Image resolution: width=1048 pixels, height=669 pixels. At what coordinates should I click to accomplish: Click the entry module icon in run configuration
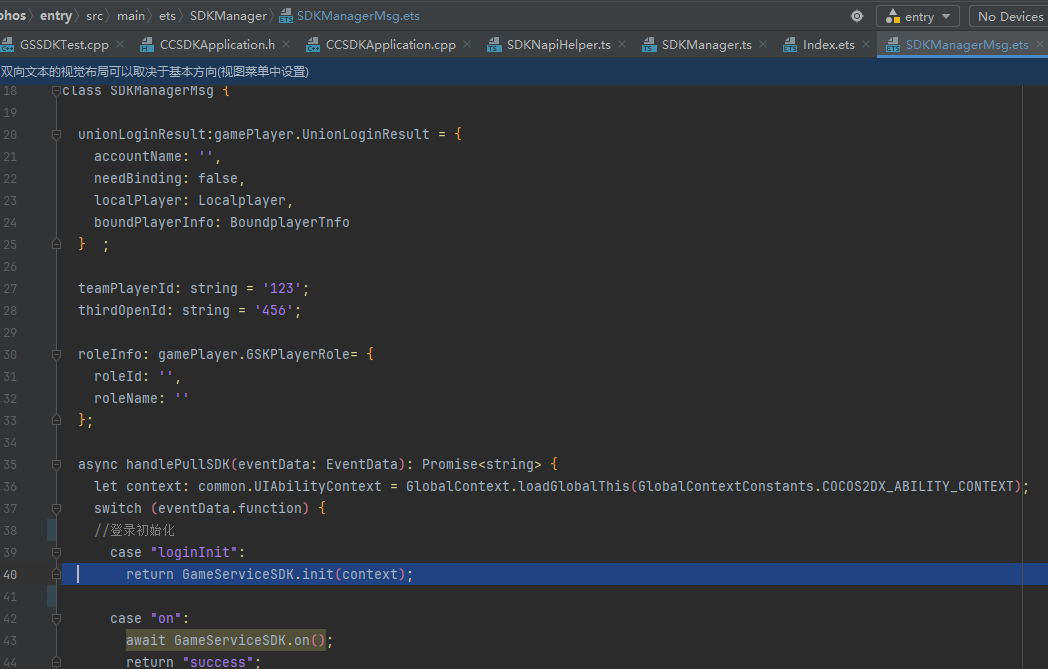coord(892,16)
